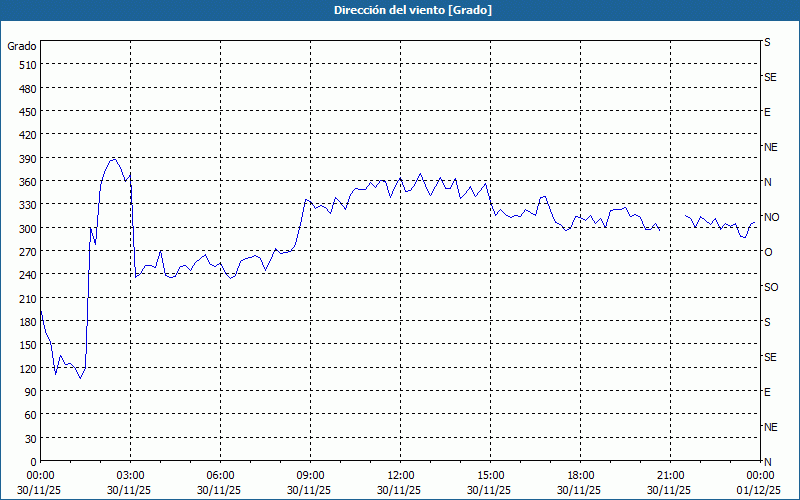Select the 30/11/25 date under 03:00
The width and height of the screenshot is (800, 500).
point(129,490)
